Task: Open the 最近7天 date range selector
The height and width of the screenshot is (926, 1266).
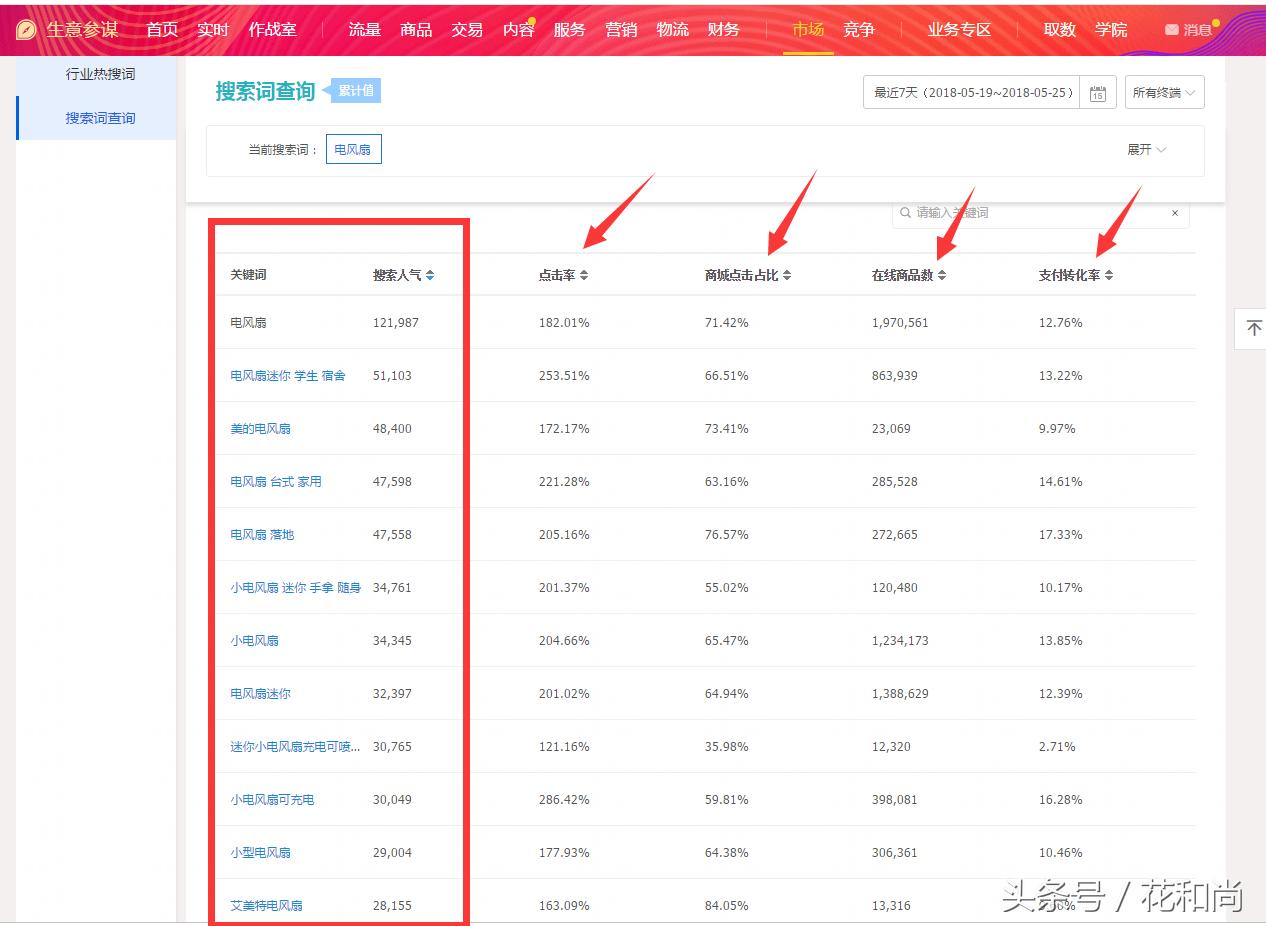Action: click(968, 92)
